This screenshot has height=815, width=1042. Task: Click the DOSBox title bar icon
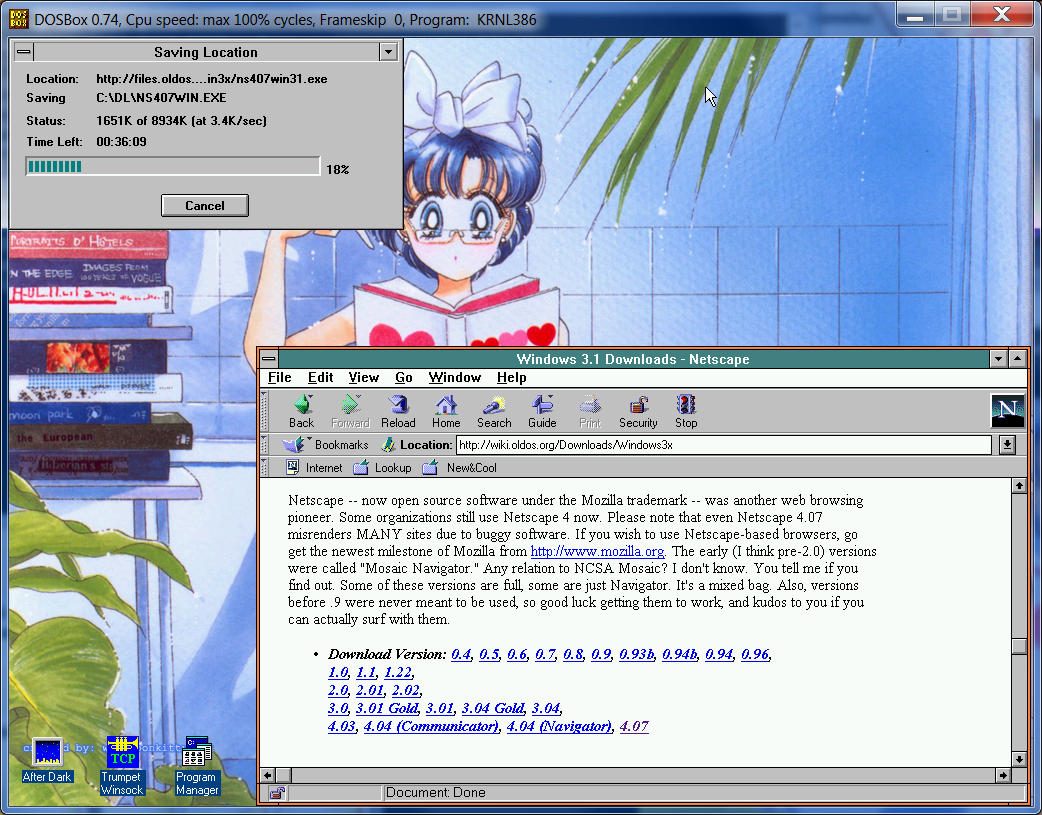coord(19,19)
